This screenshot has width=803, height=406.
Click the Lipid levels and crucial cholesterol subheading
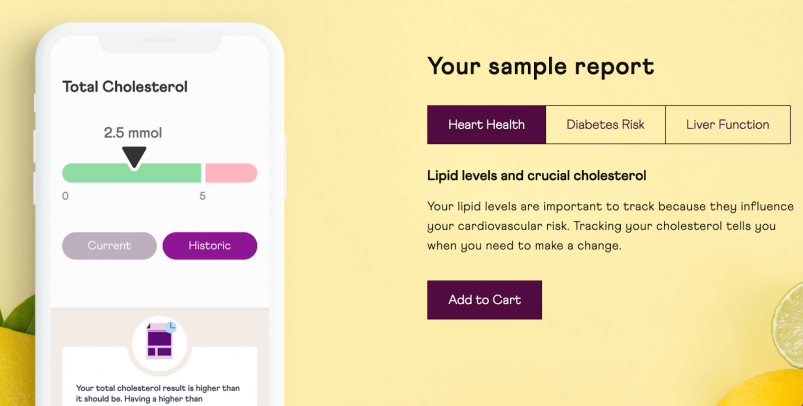tap(537, 176)
